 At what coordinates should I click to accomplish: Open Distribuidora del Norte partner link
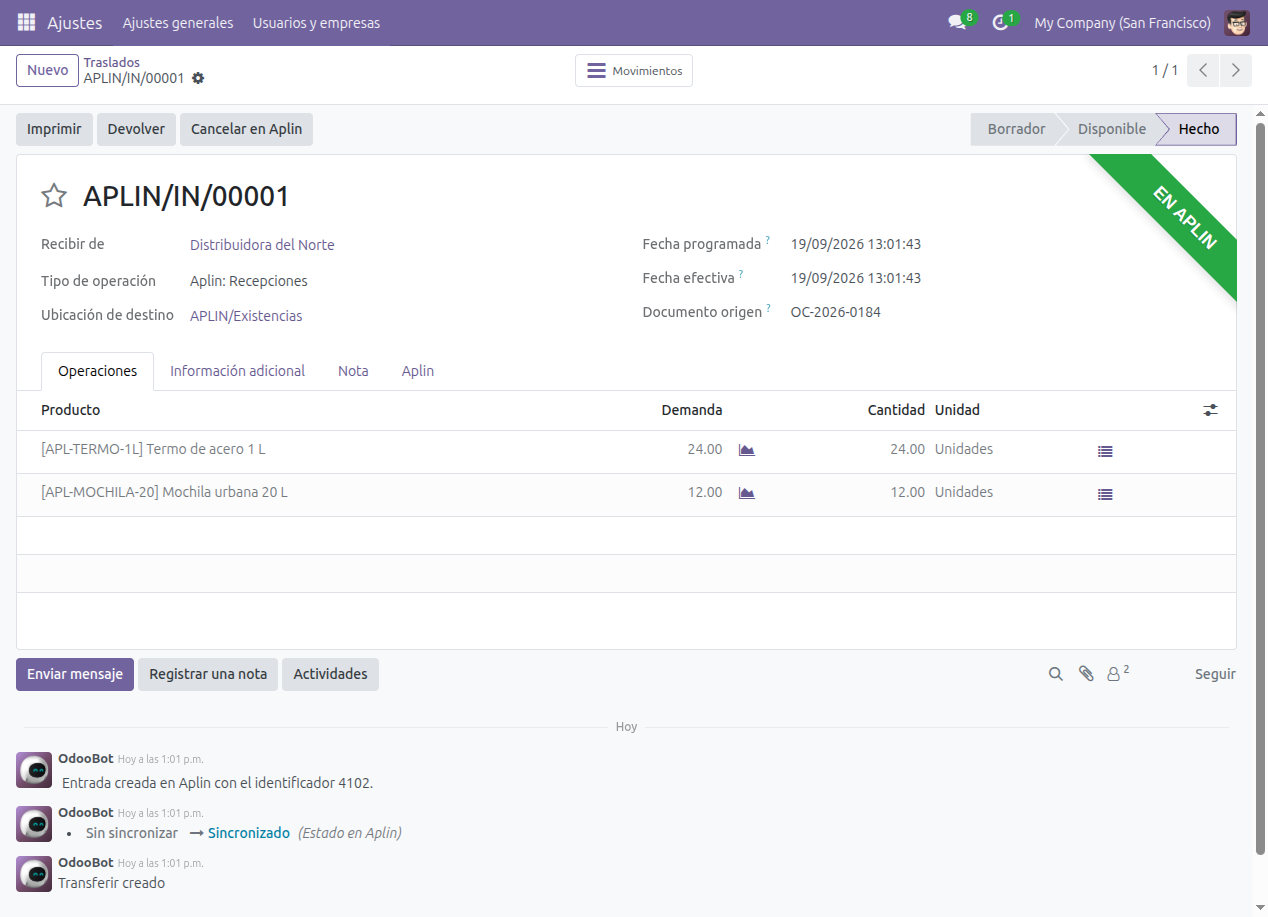coord(262,245)
